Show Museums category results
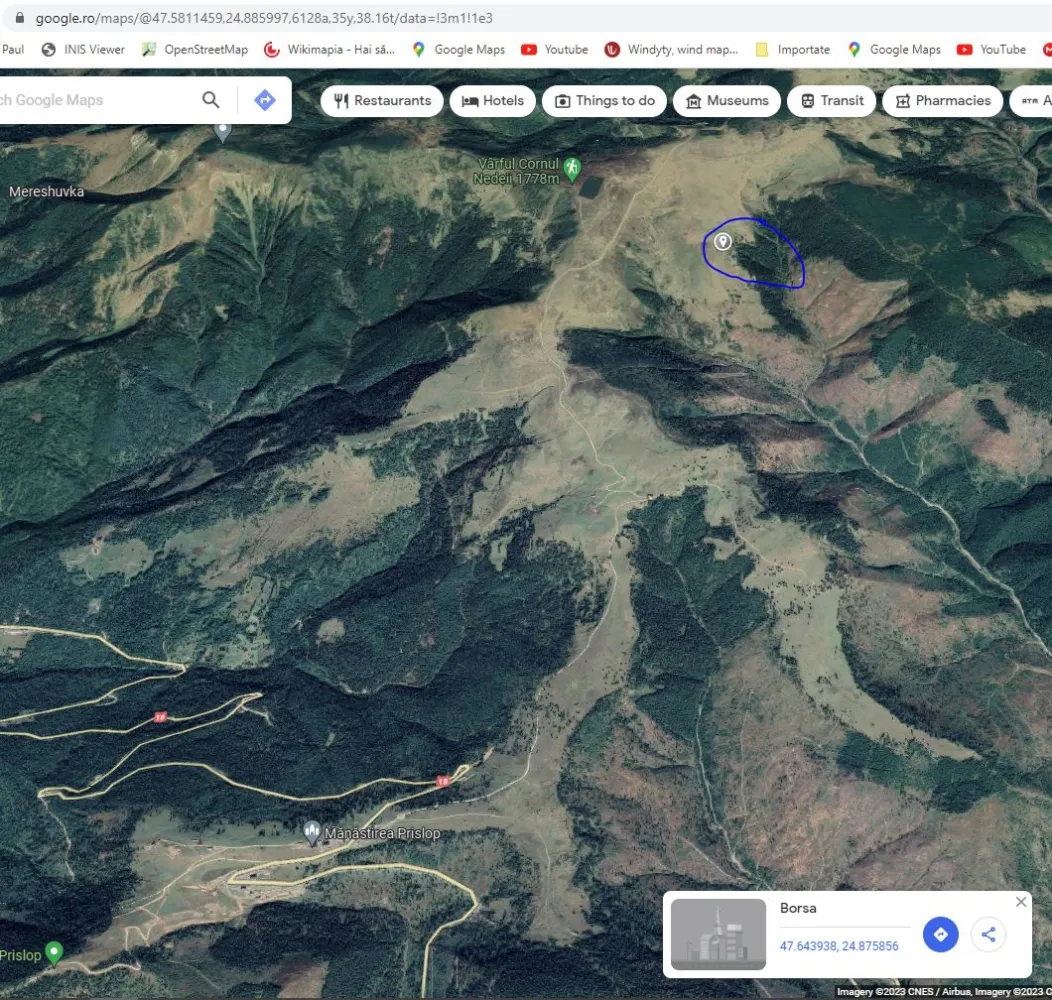The height and width of the screenshot is (1000, 1052). coord(727,101)
